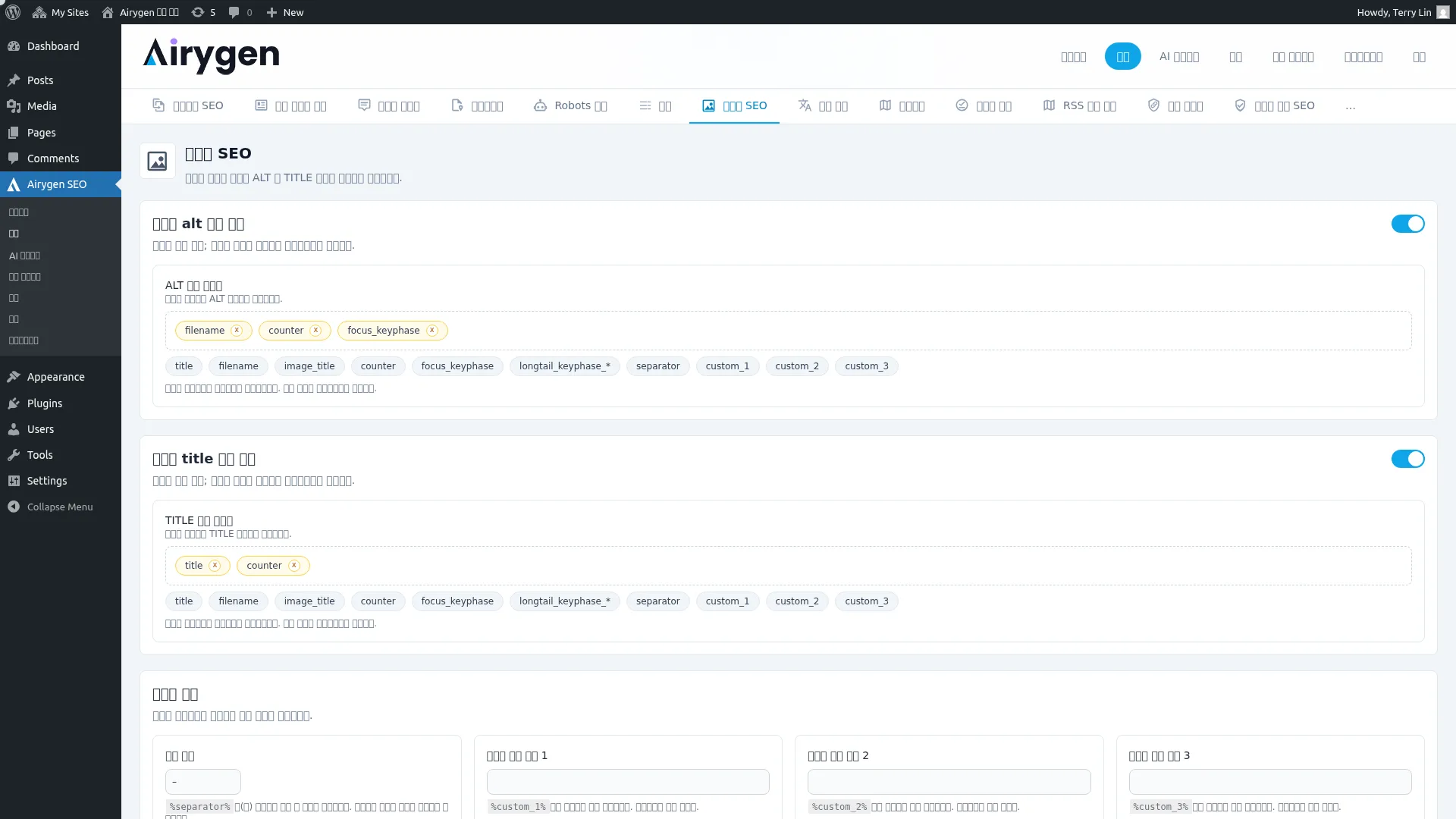Add custom_1 variable to ALT template
1456x819 pixels.
click(x=727, y=366)
